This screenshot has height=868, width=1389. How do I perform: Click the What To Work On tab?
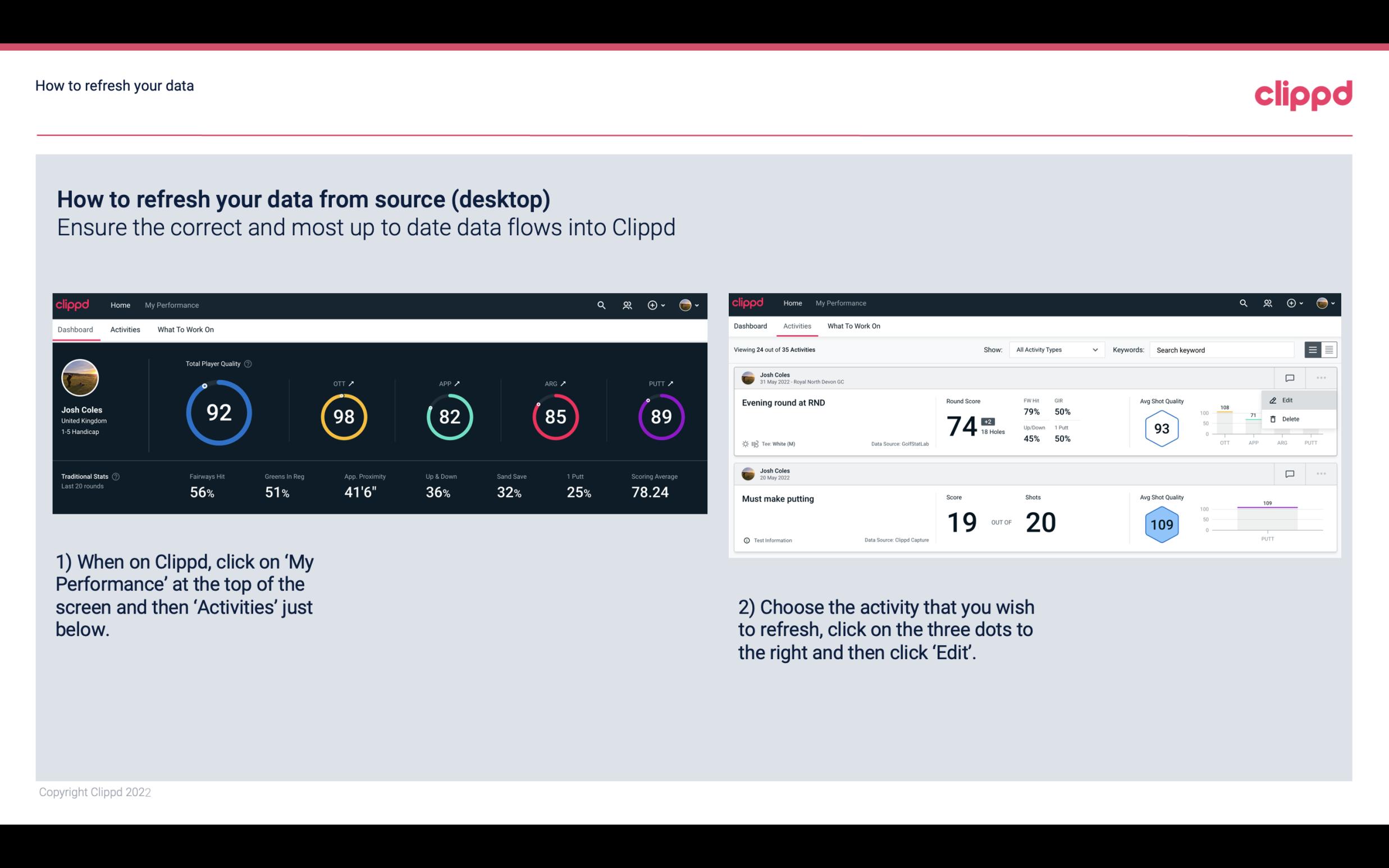point(185,329)
